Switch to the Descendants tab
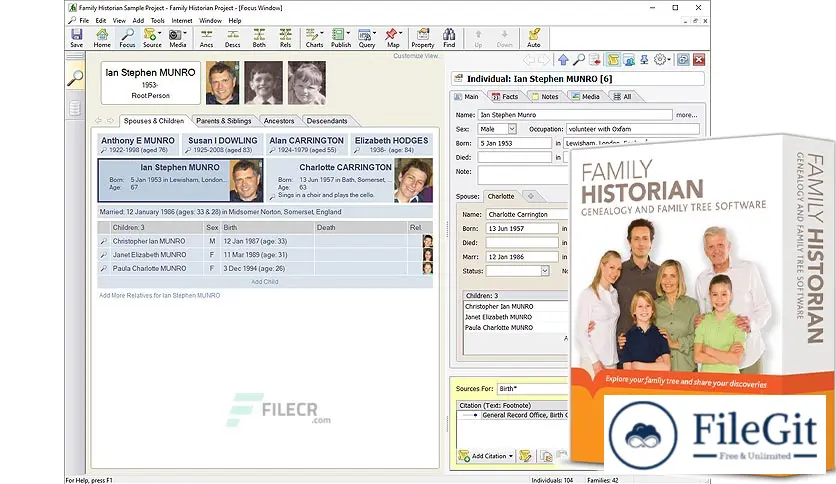The width and height of the screenshot is (836, 484). coord(327,121)
